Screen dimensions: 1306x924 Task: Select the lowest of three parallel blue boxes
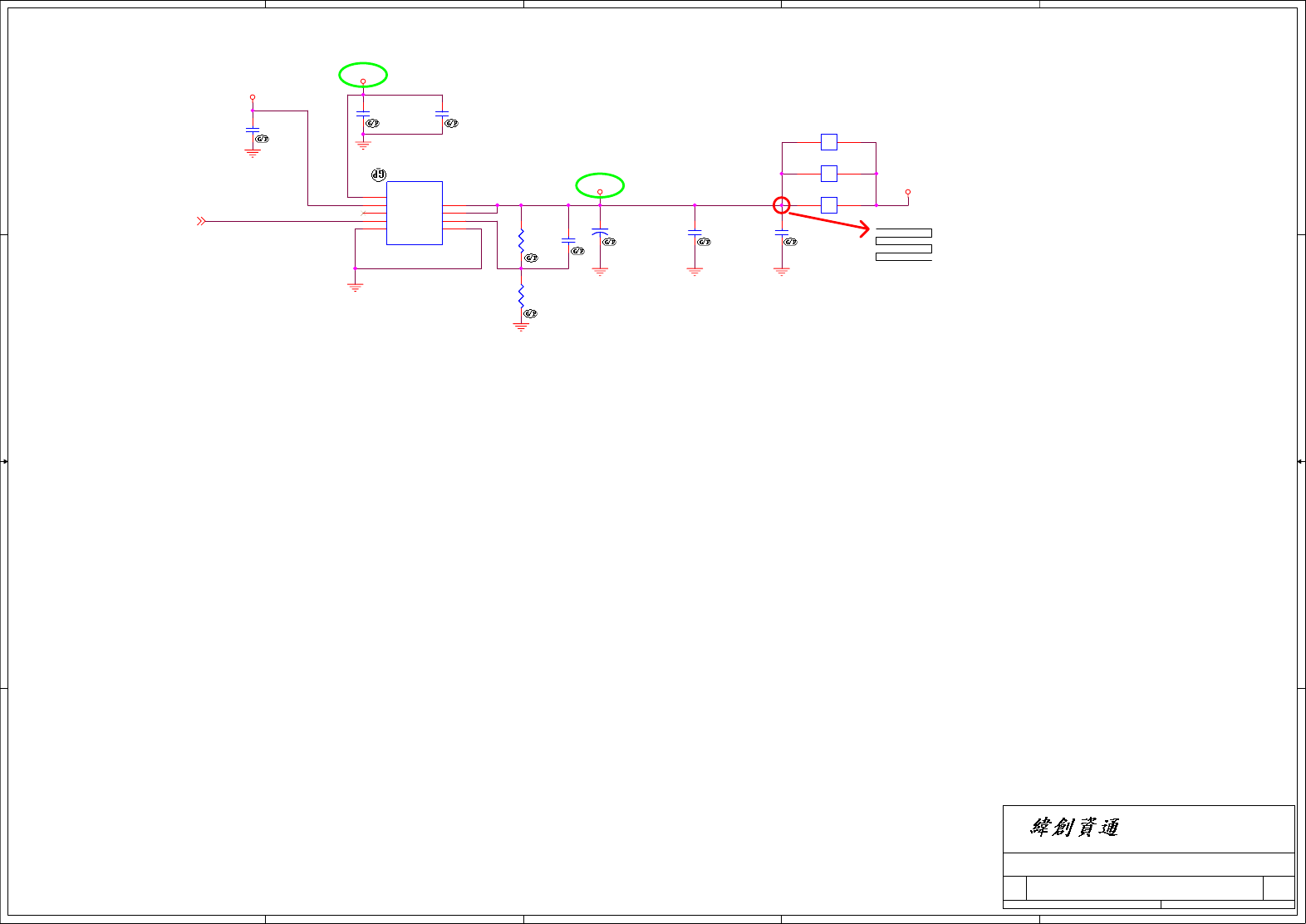[829, 205]
